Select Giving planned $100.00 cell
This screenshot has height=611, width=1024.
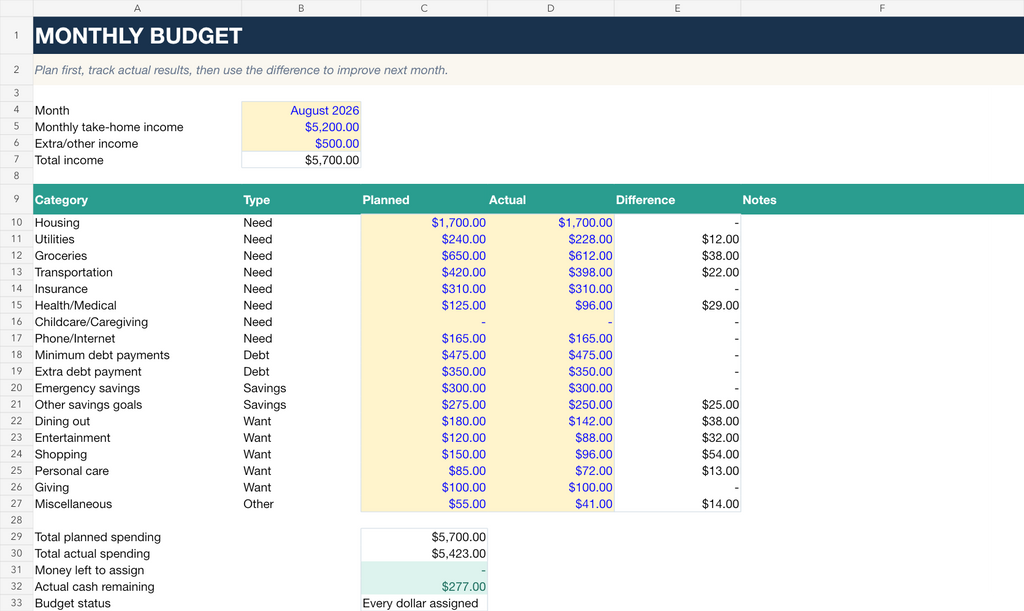[424, 487]
